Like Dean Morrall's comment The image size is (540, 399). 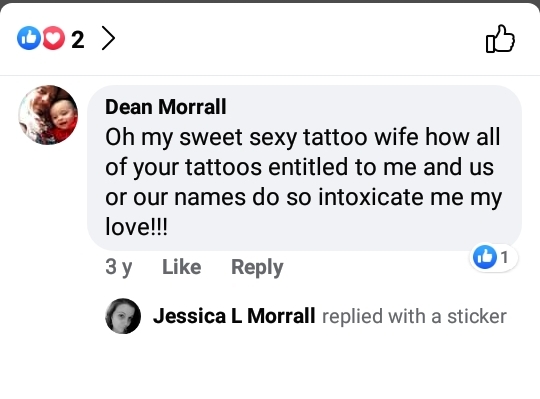coord(181,267)
